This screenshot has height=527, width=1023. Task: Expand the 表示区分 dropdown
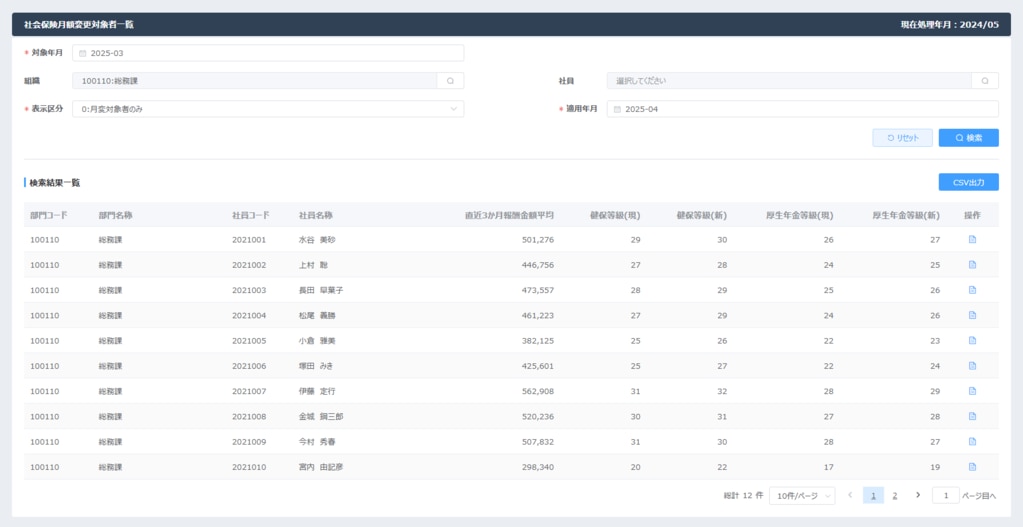coord(267,109)
